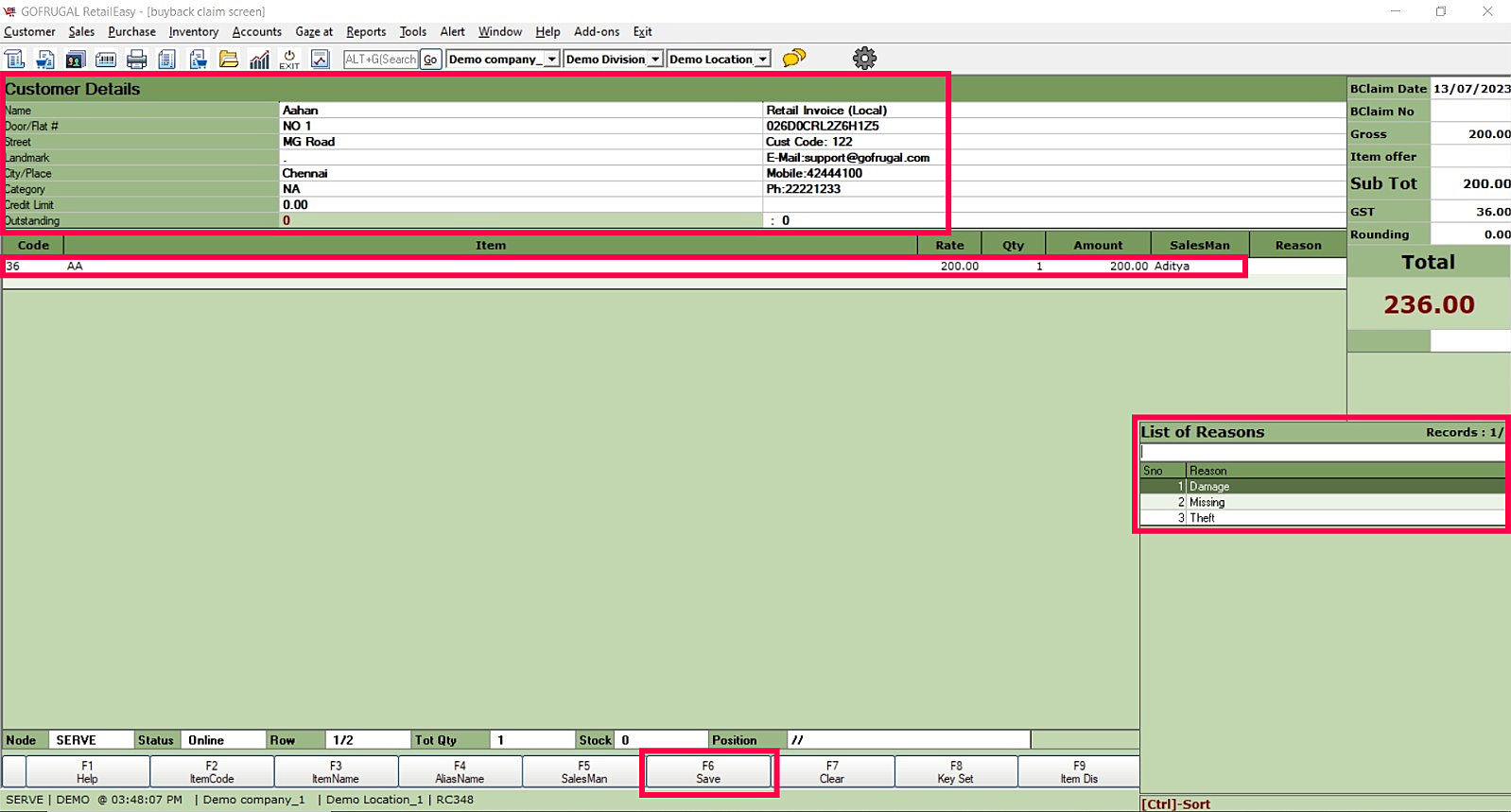Select the Missing reason row

pos(1322,502)
